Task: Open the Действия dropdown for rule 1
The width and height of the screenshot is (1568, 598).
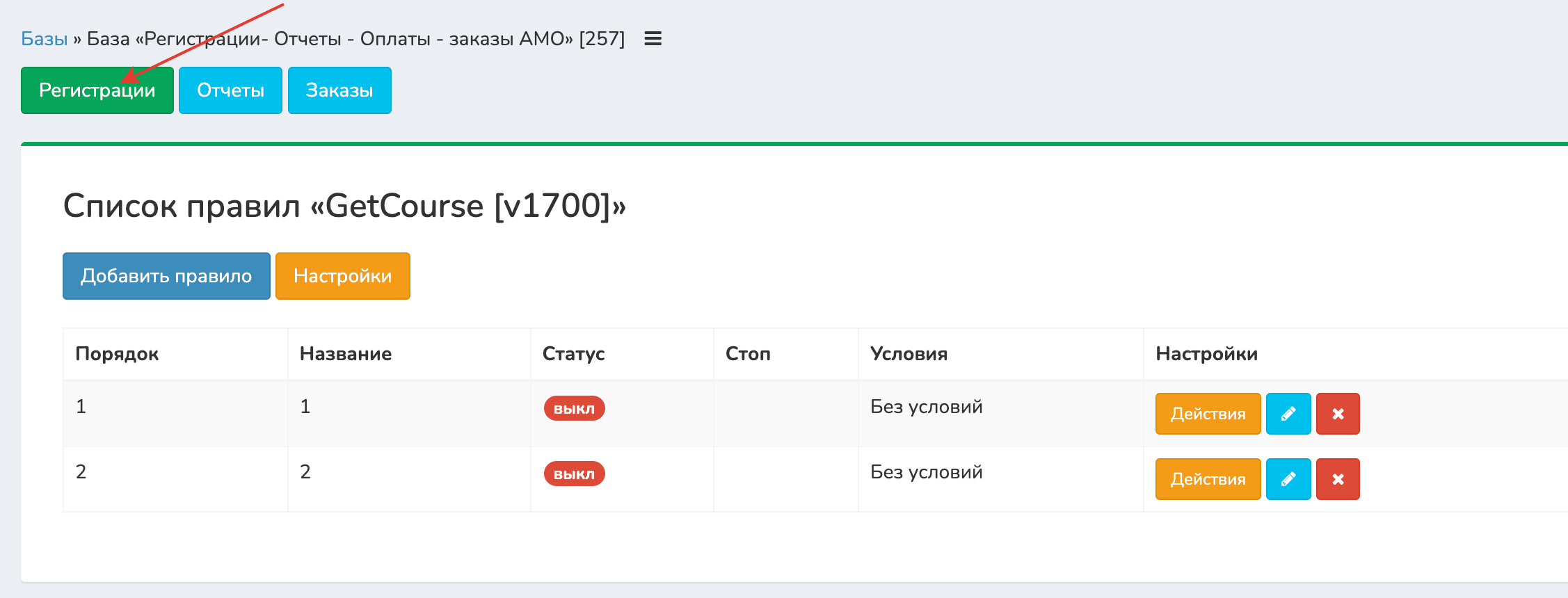Action: [x=1208, y=414]
